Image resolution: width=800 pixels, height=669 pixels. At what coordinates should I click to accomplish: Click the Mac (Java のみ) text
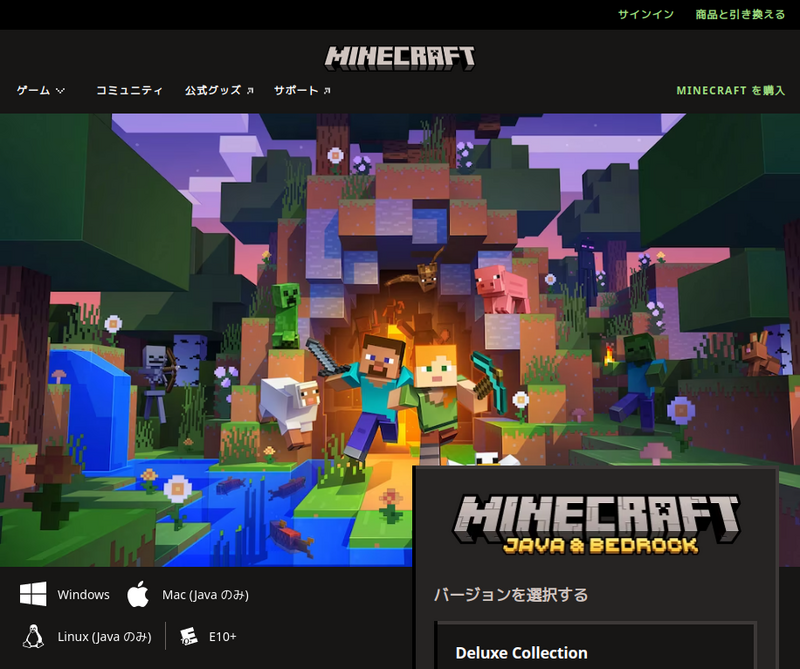point(205,594)
